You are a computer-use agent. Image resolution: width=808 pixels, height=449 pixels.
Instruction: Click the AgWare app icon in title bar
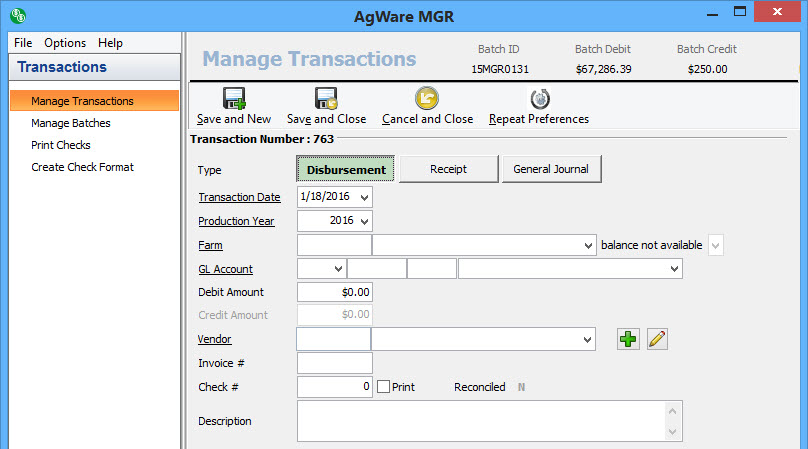point(17,16)
